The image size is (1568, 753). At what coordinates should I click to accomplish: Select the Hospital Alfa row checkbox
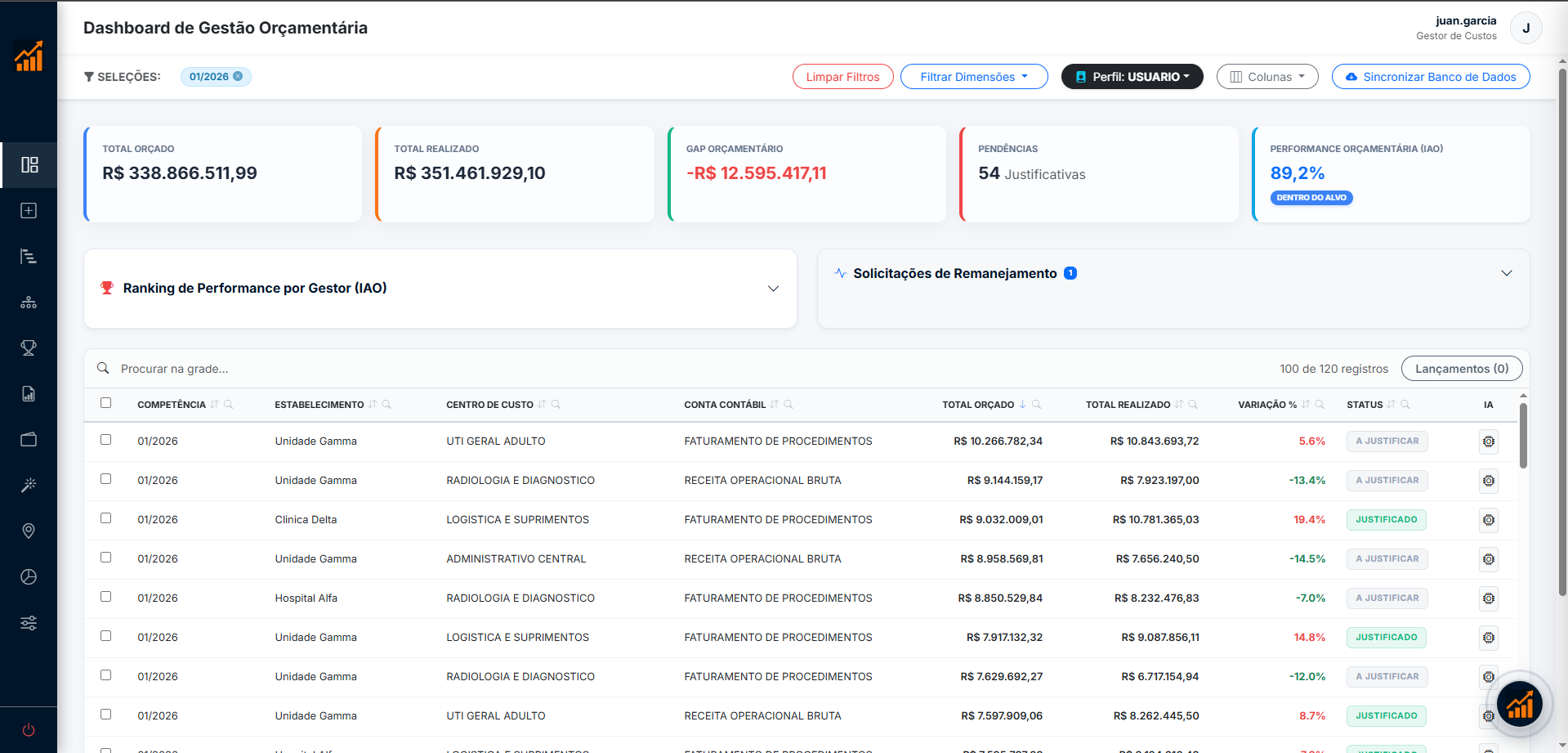(x=105, y=597)
